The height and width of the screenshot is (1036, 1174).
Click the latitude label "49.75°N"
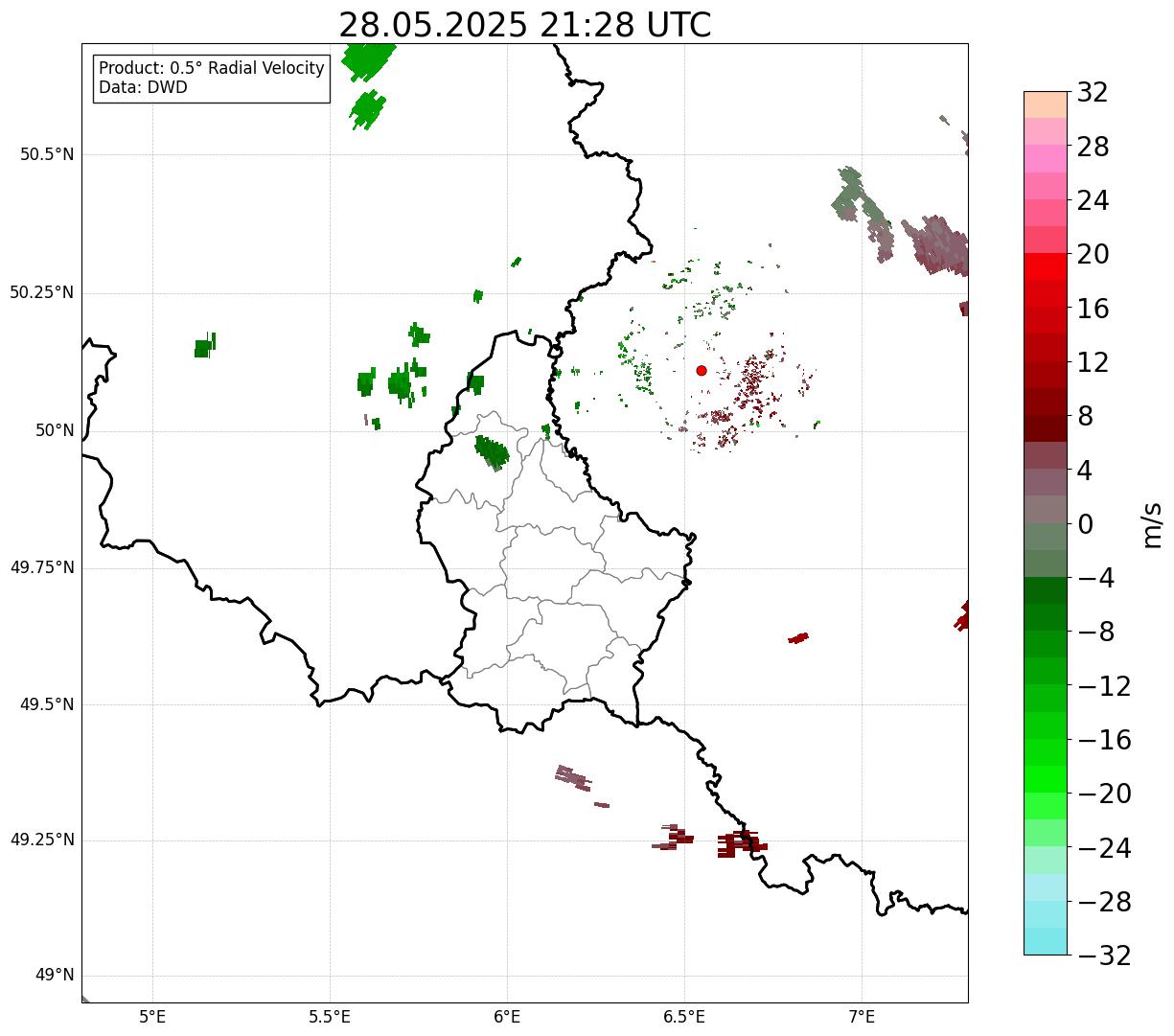point(41,567)
